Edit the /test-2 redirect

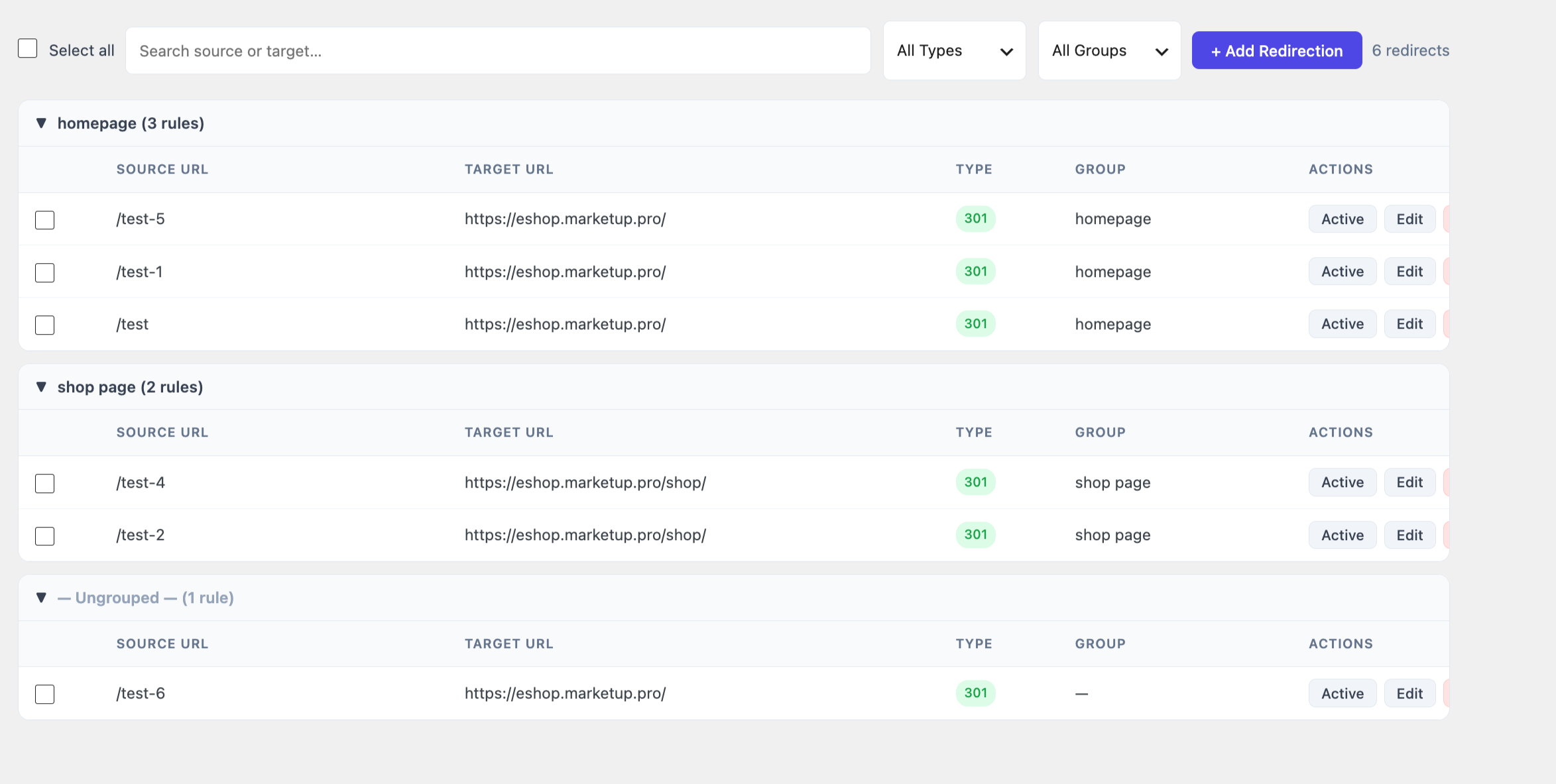point(1409,535)
